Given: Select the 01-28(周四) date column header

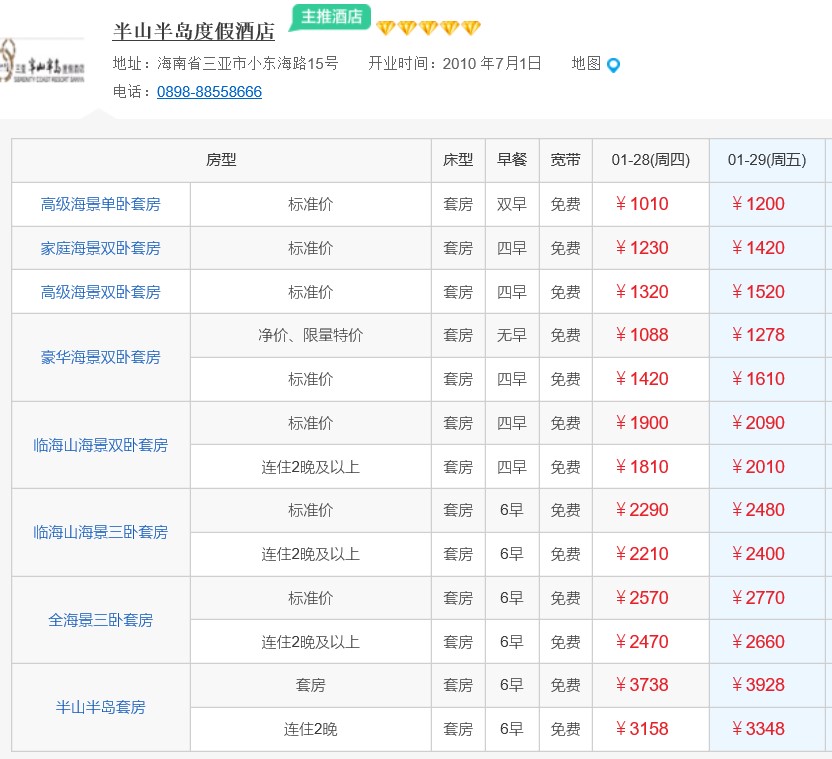Looking at the screenshot, I should coord(651,160).
